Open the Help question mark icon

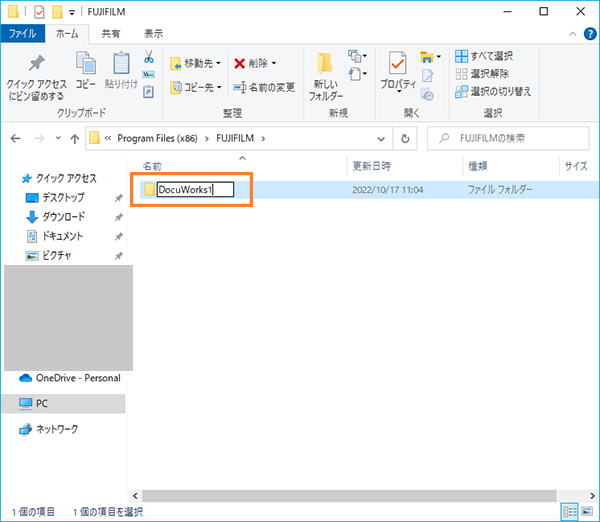(x=590, y=34)
